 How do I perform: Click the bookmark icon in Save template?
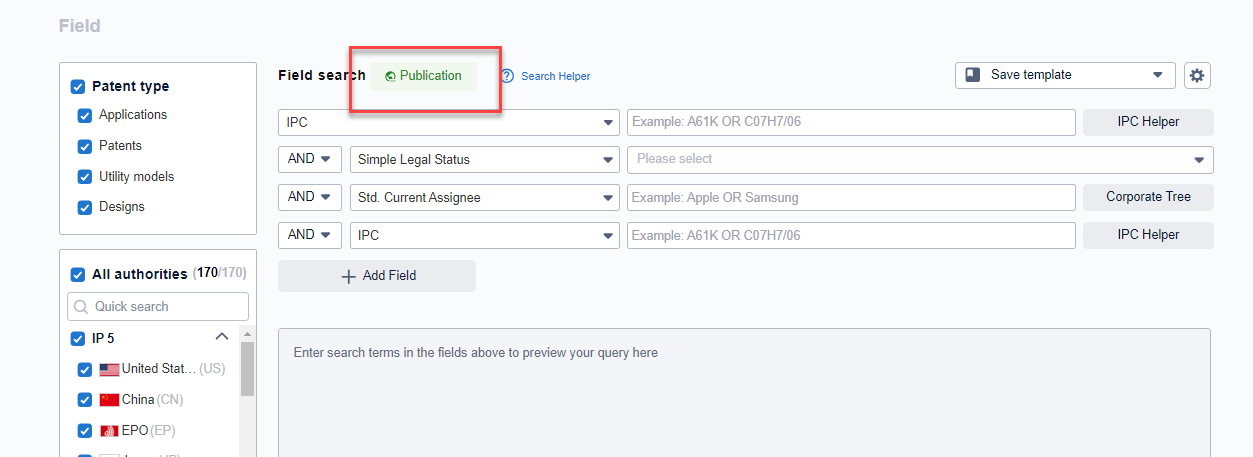pos(972,75)
